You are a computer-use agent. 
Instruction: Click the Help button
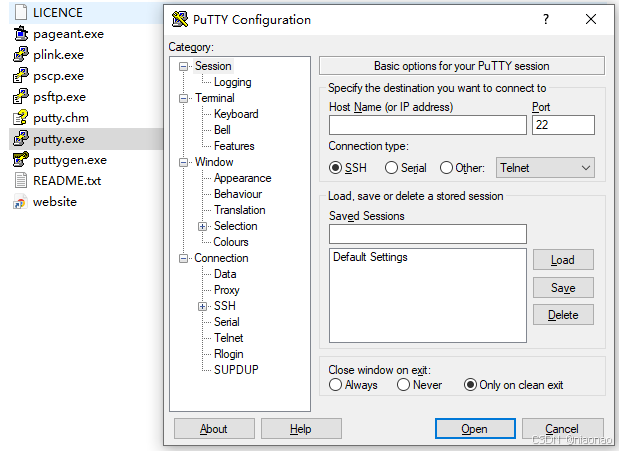coord(301,428)
